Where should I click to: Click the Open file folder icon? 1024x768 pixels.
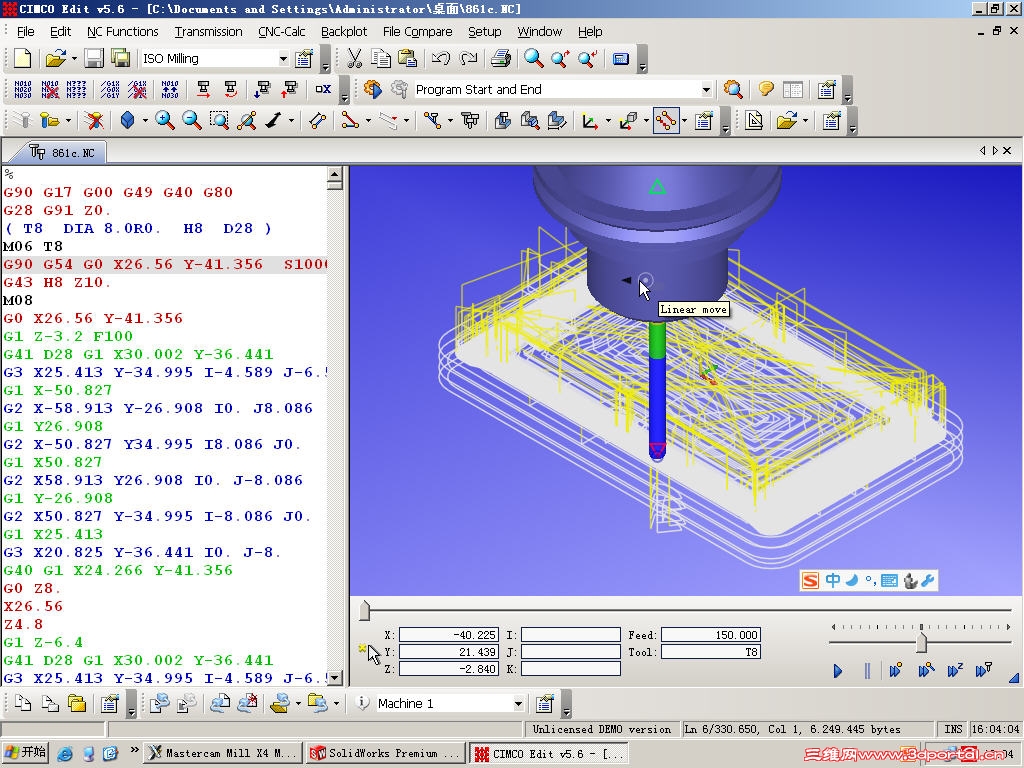click(x=56, y=59)
